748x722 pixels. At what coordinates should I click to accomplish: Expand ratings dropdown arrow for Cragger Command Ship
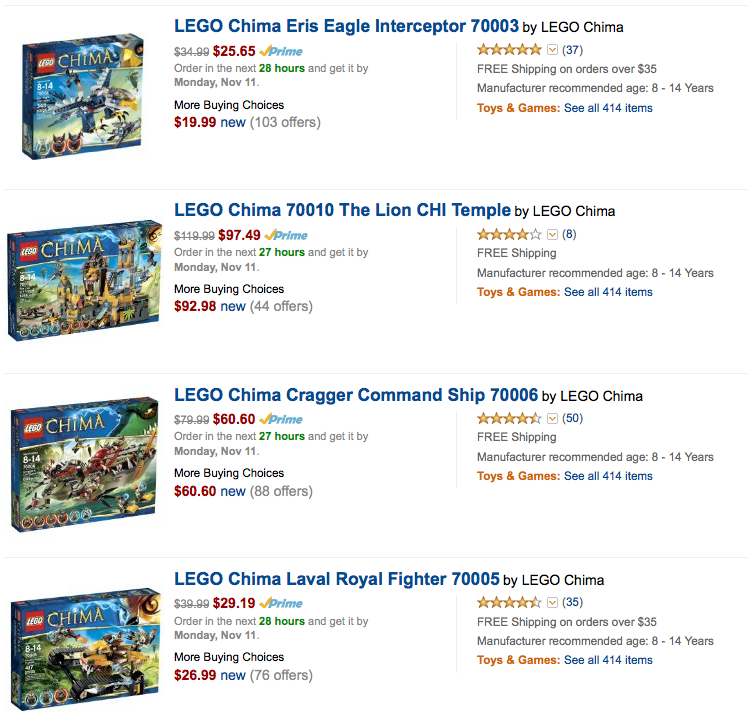tap(552, 418)
